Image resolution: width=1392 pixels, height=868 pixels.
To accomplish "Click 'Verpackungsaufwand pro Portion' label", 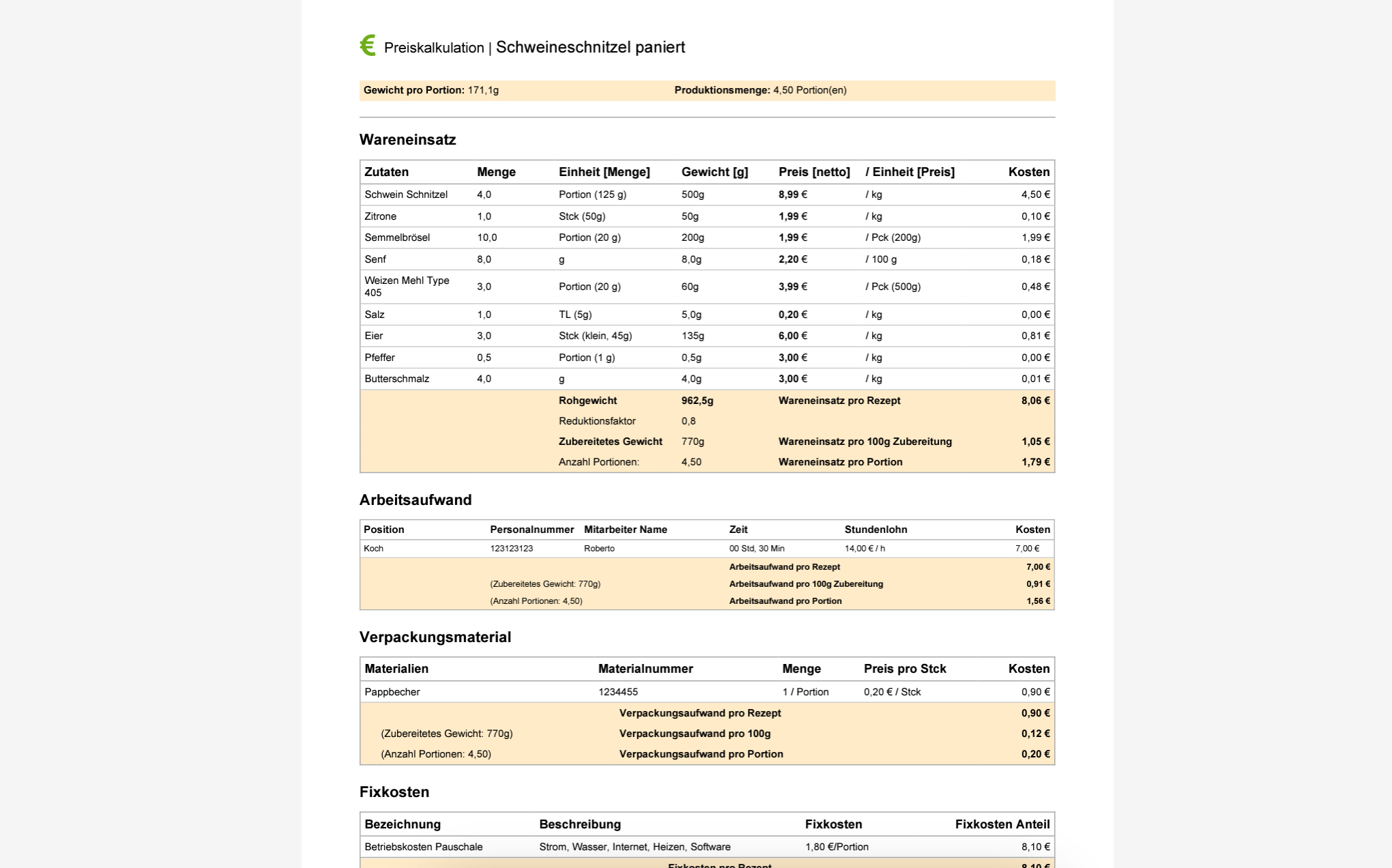I will (x=701, y=754).
